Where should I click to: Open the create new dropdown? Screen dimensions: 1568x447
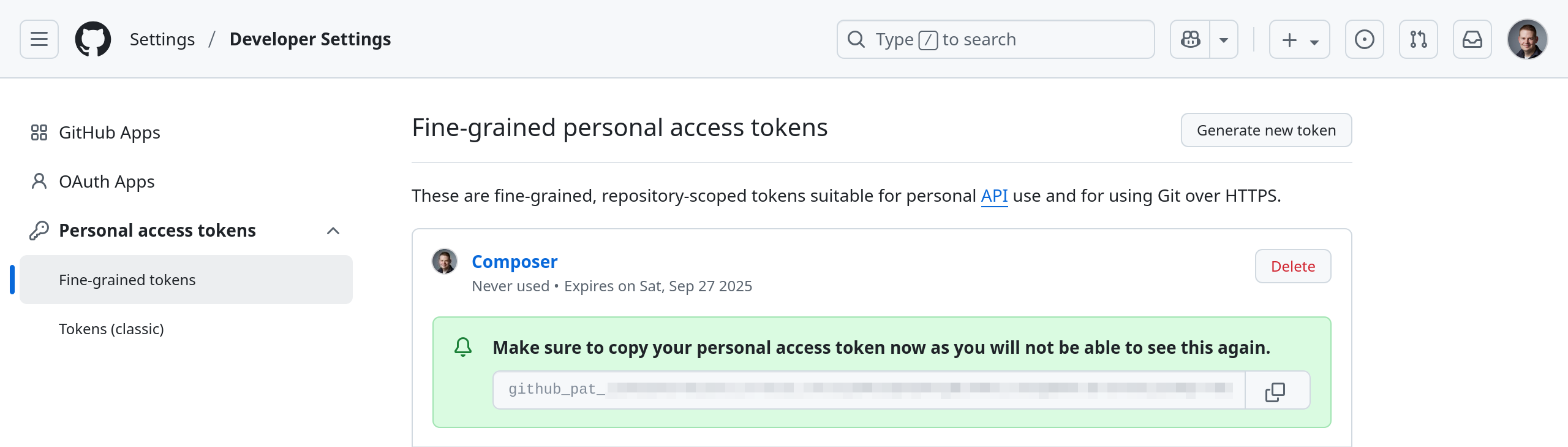[x=1298, y=39]
